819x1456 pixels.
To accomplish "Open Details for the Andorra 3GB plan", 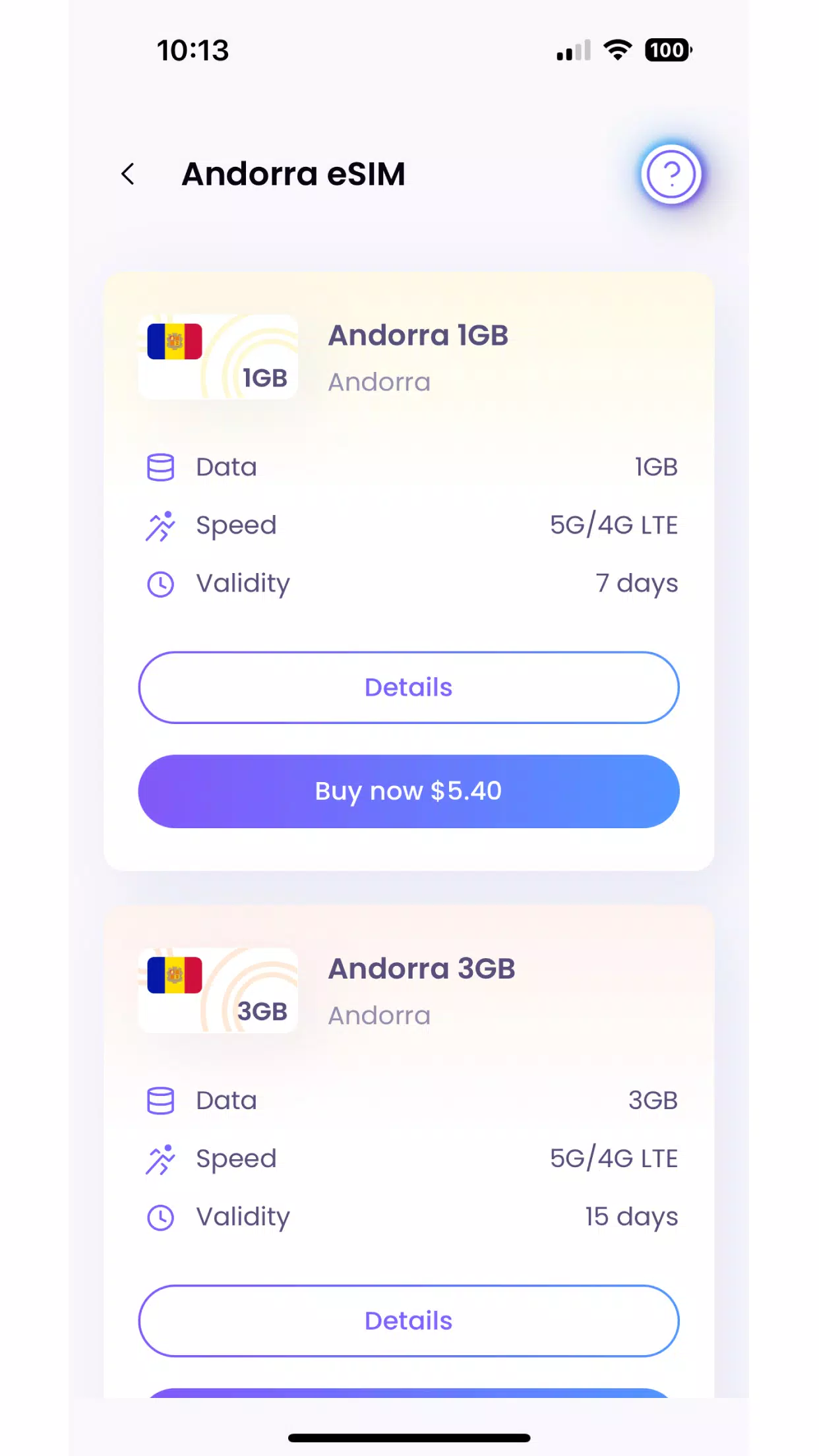I will (409, 1321).
